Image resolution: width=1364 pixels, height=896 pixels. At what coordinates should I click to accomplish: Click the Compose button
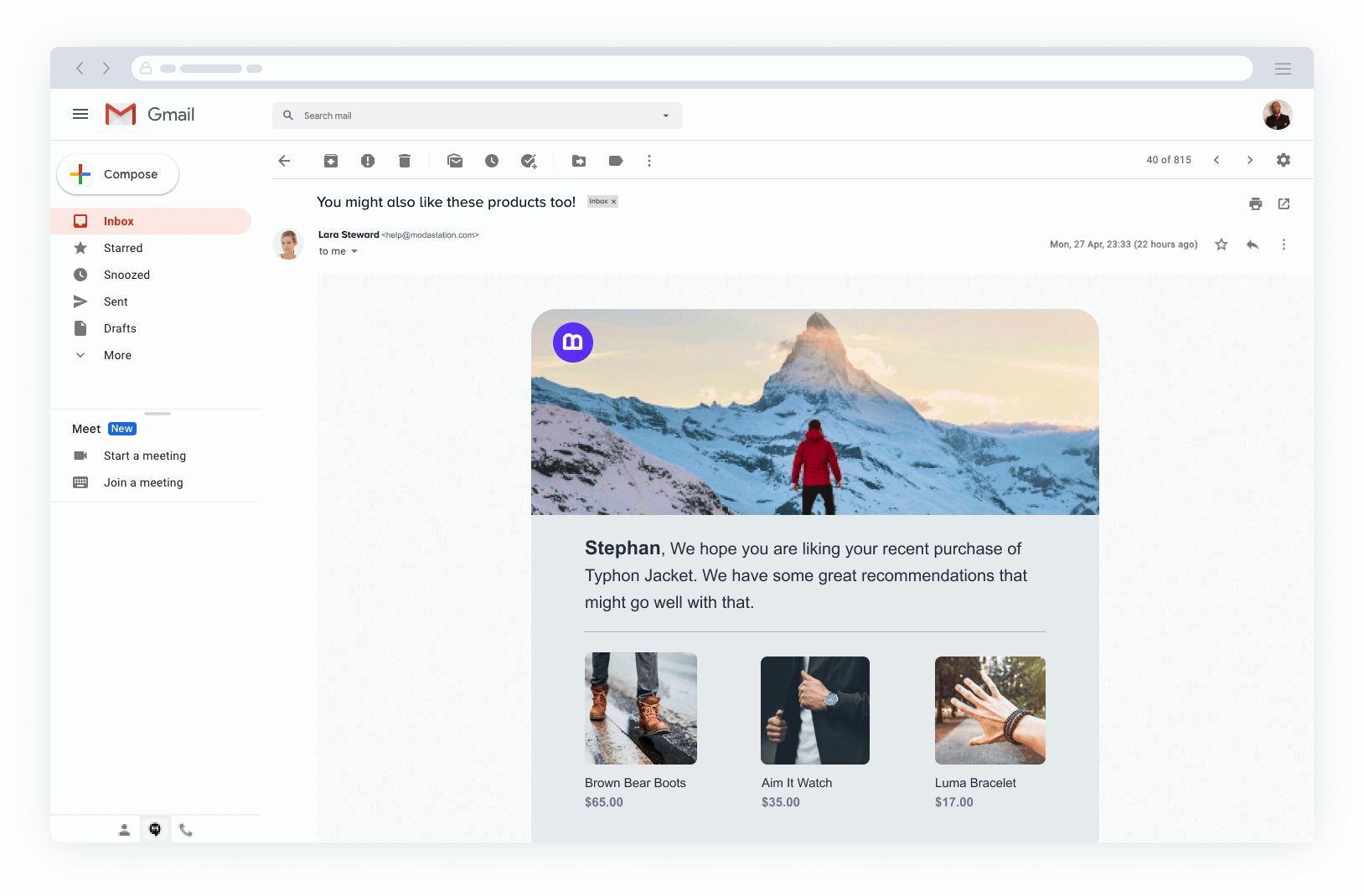point(117,174)
